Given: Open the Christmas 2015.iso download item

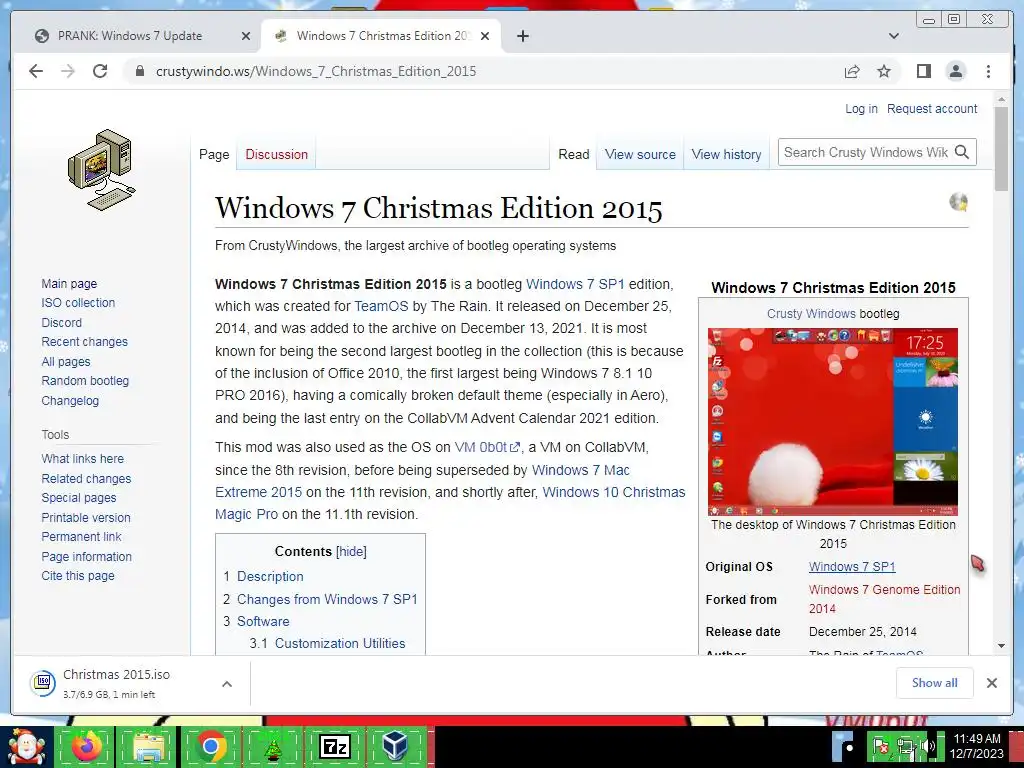Looking at the screenshot, I should [118, 684].
